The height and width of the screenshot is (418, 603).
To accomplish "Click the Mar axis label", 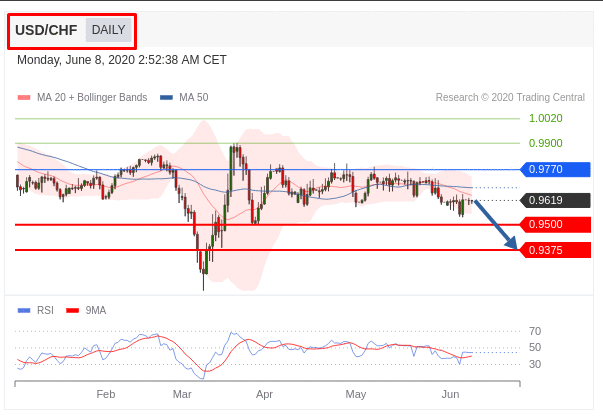I will coord(182,394).
